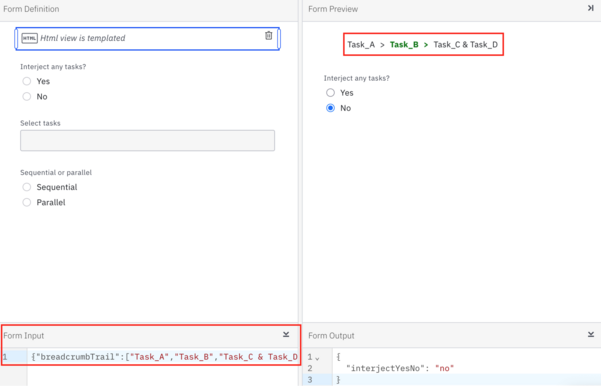Select Yes radio in Form Definition
The height and width of the screenshot is (386, 601).
click(26, 81)
